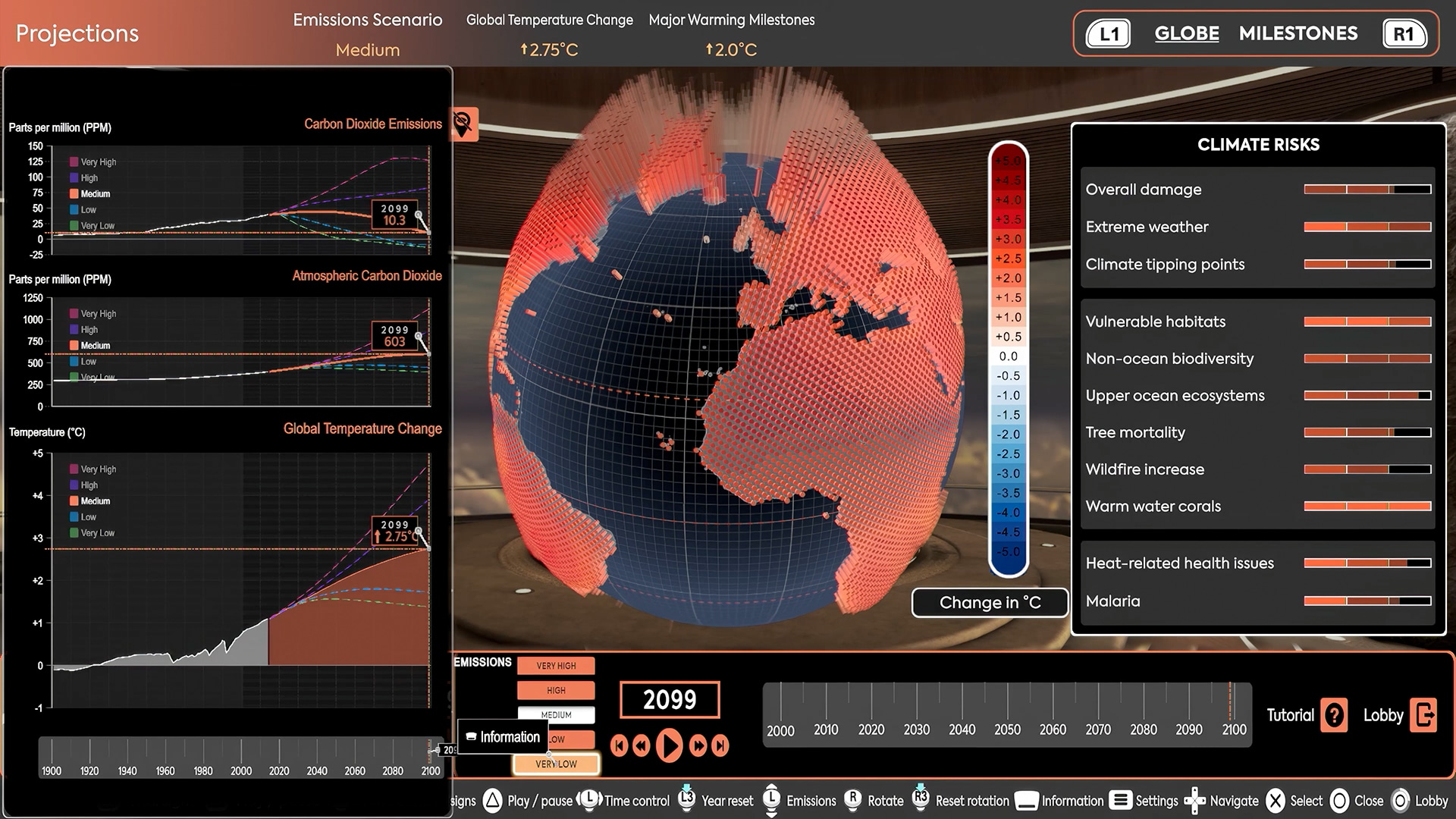Select the Very Low emissions scenario

[556, 764]
